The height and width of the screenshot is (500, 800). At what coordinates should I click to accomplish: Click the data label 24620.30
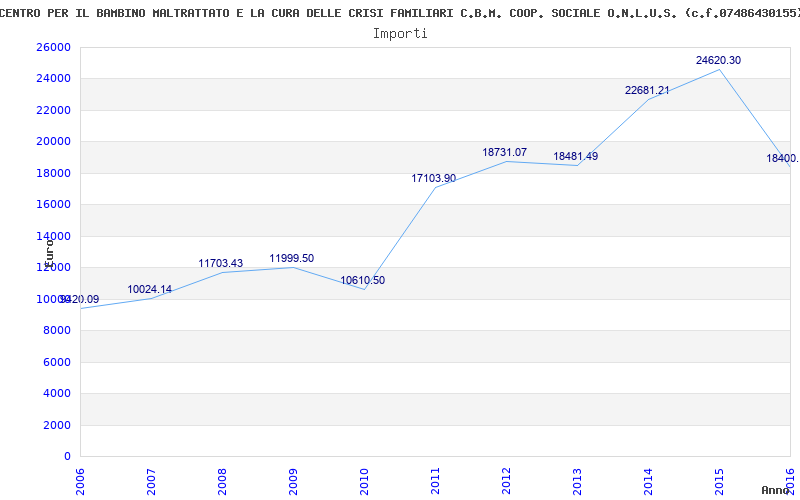point(718,60)
